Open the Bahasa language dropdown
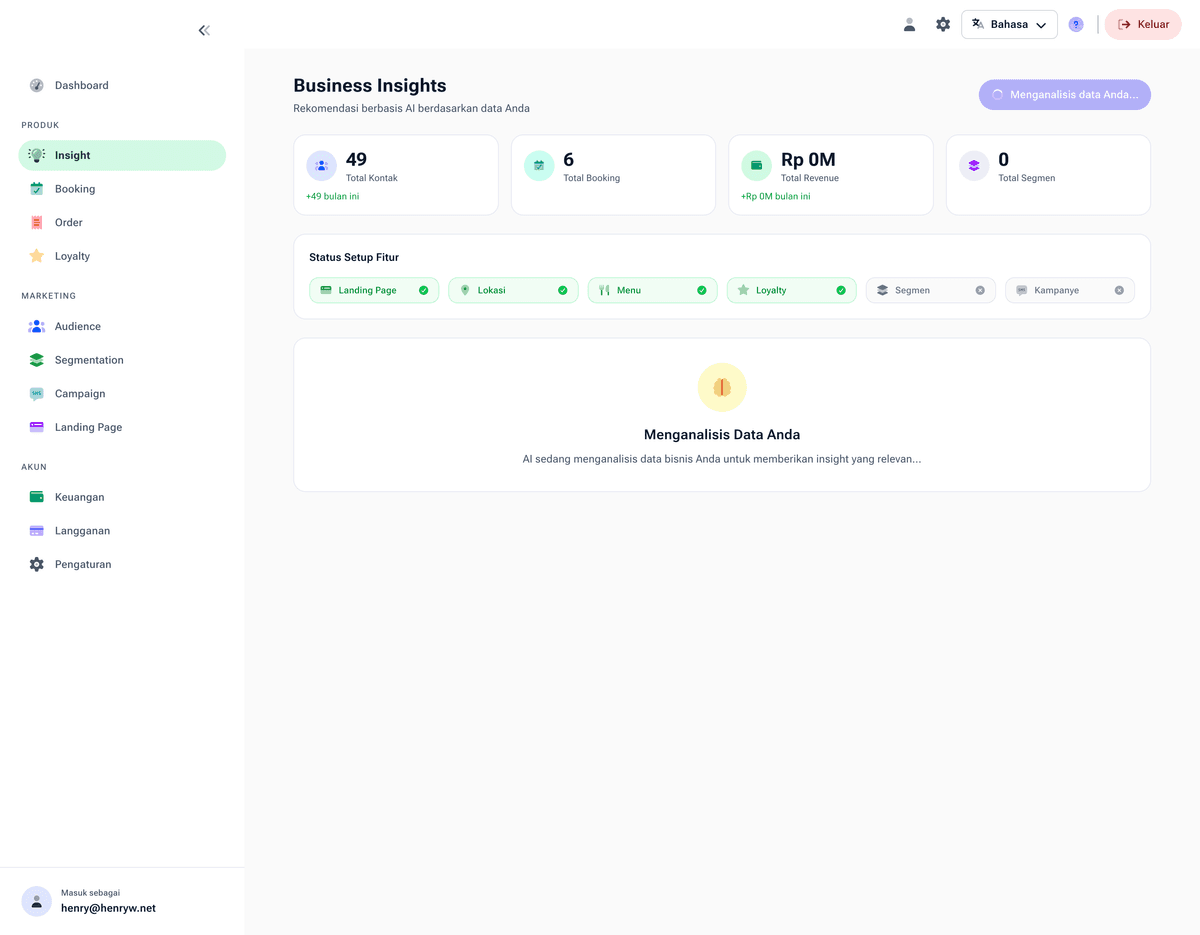Image resolution: width=1200 pixels, height=935 pixels. pyautogui.click(x=1008, y=24)
